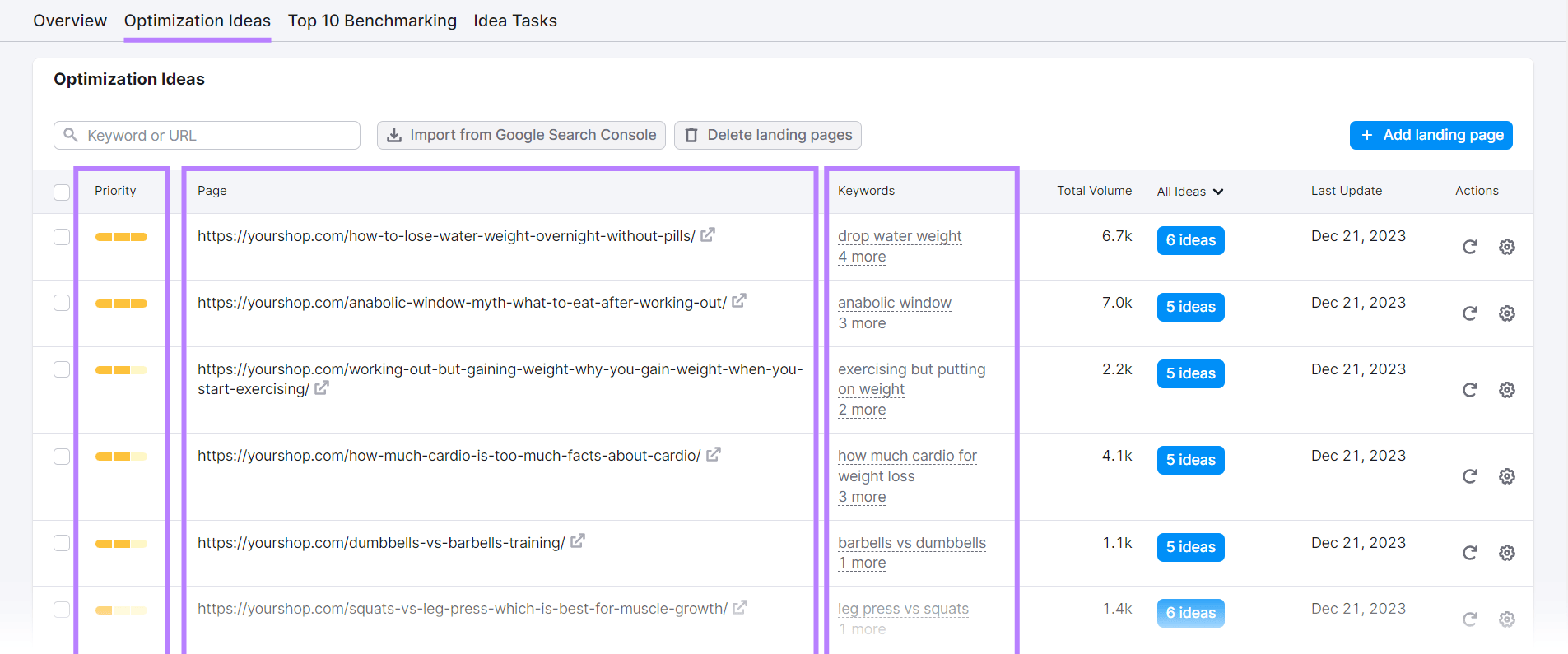1568x654 pixels.
Task: Click refresh icon in how-much-cardio row
Action: click(1469, 476)
